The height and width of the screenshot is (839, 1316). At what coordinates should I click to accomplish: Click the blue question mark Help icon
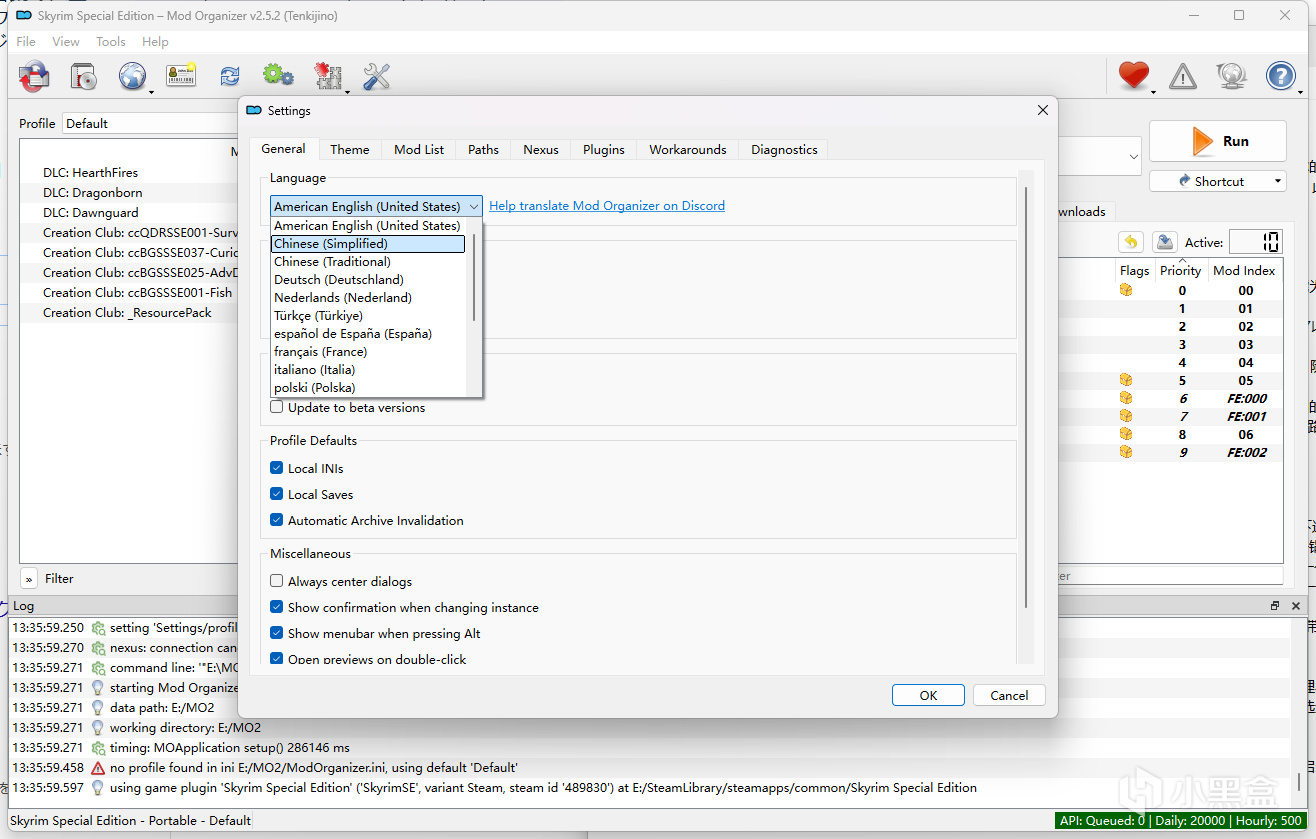1281,76
